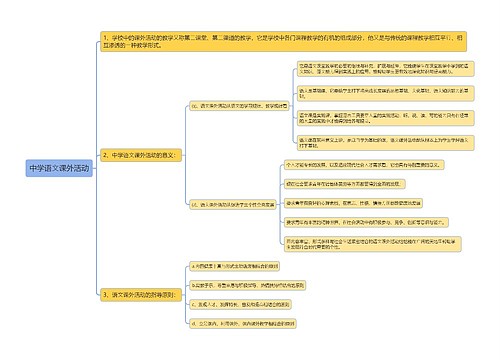The height and width of the screenshot is (360, 500).
Task: Select the two-line last leaf node of branch (2)
Action: pos(373,244)
